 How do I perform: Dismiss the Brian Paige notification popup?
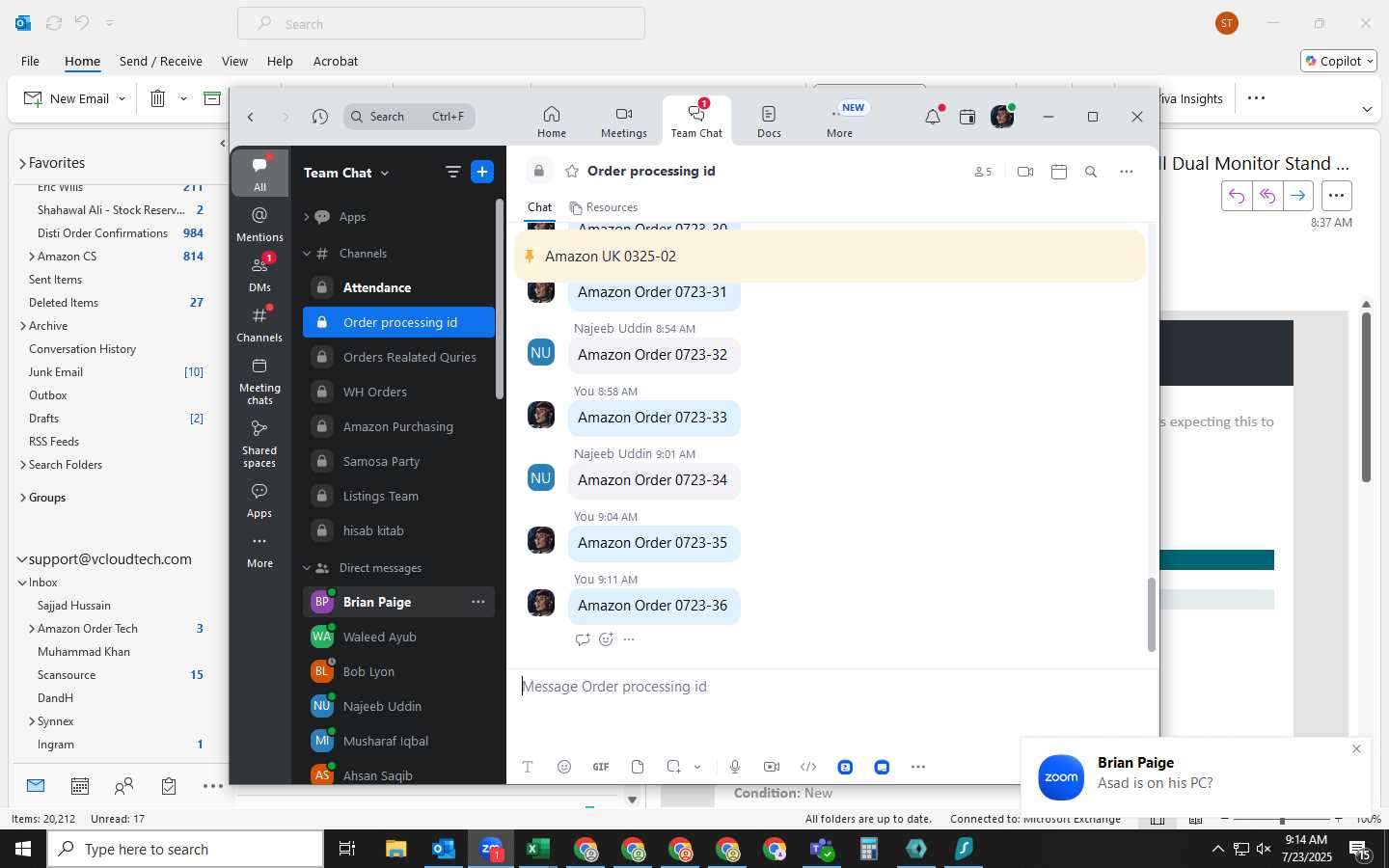click(1356, 749)
